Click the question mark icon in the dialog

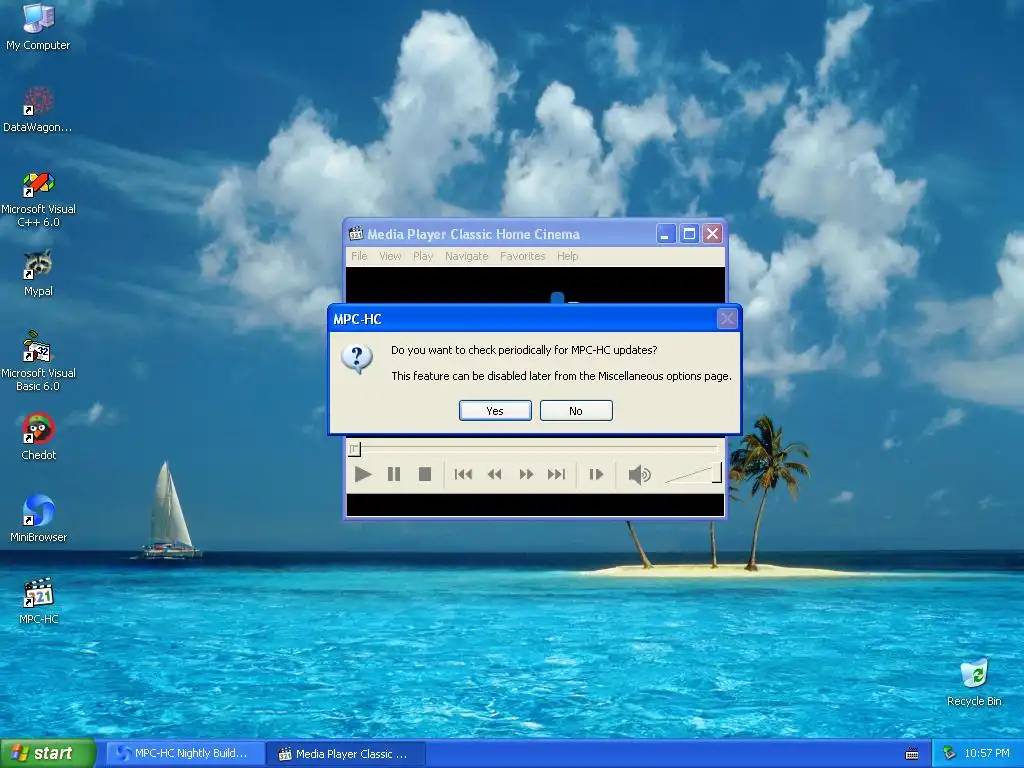click(x=357, y=359)
